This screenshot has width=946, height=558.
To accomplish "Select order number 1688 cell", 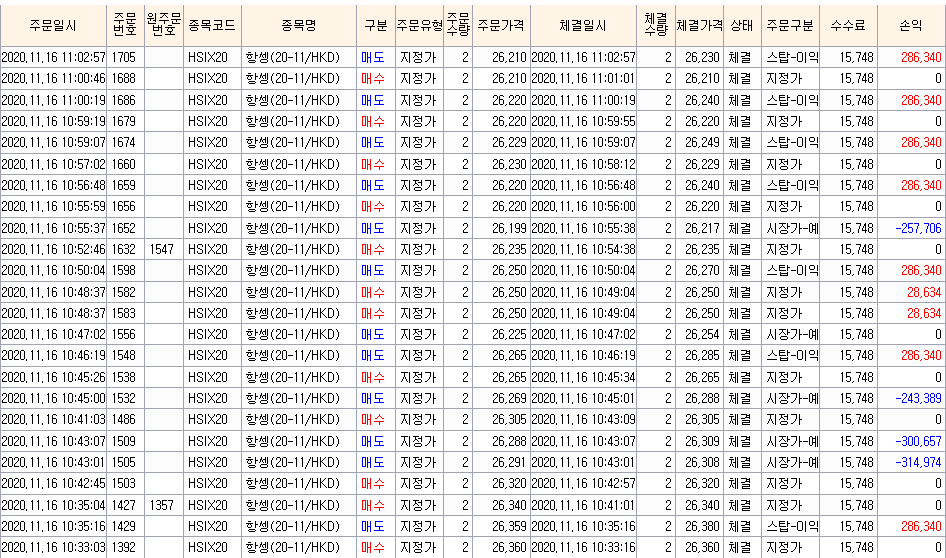I will pyautogui.click(x=124, y=78).
